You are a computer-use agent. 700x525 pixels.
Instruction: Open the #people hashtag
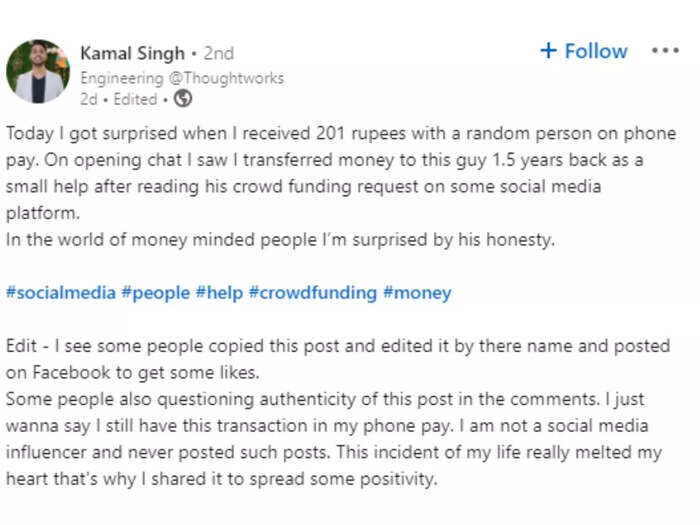click(155, 293)
